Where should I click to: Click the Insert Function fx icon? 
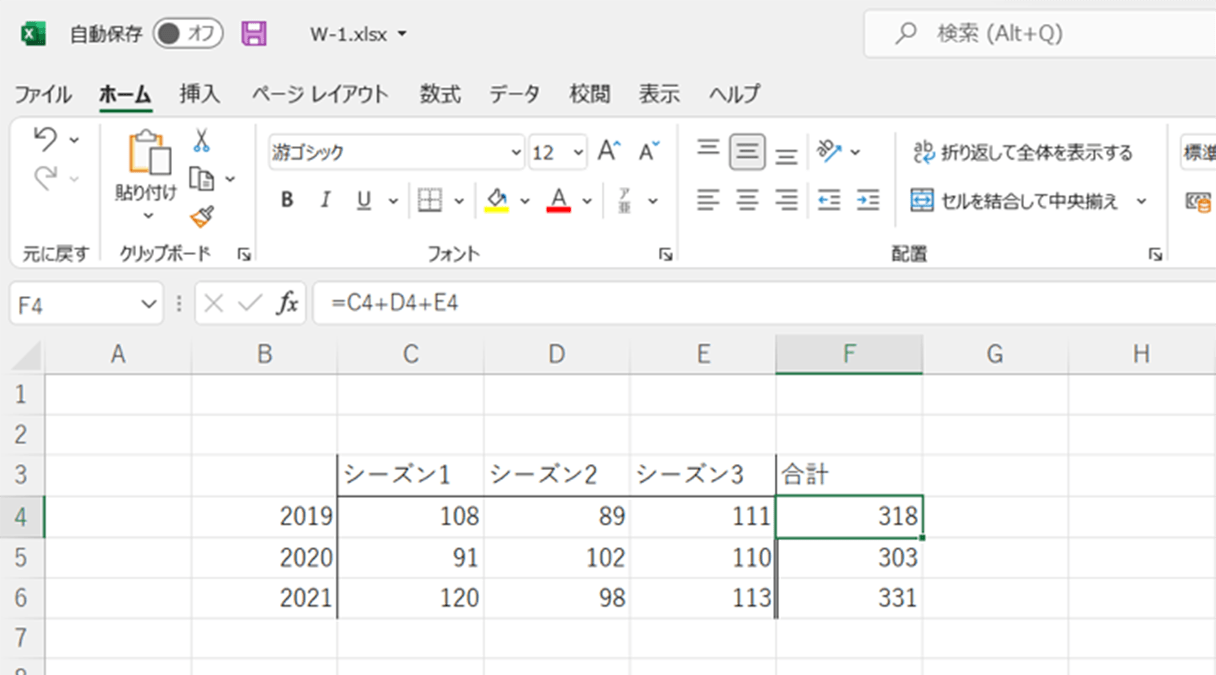(287, 304)
